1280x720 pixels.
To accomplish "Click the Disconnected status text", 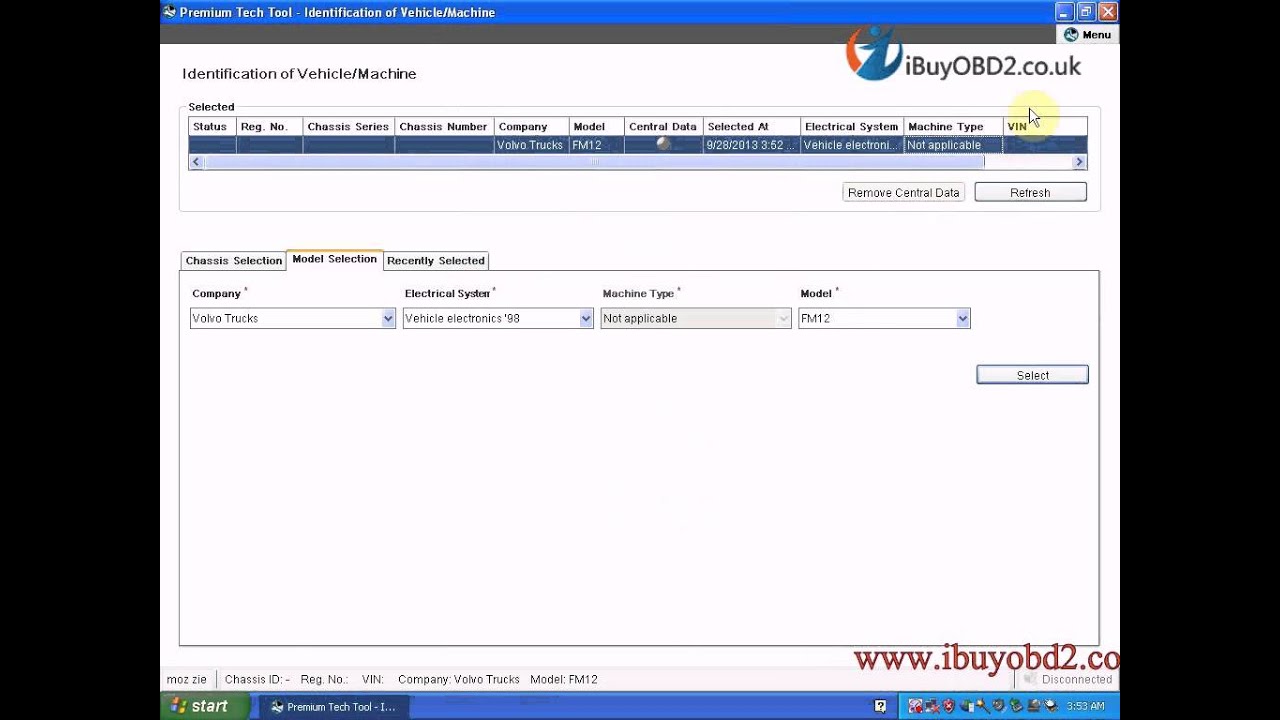I will pyautogui.click(x=1077, y=679).
